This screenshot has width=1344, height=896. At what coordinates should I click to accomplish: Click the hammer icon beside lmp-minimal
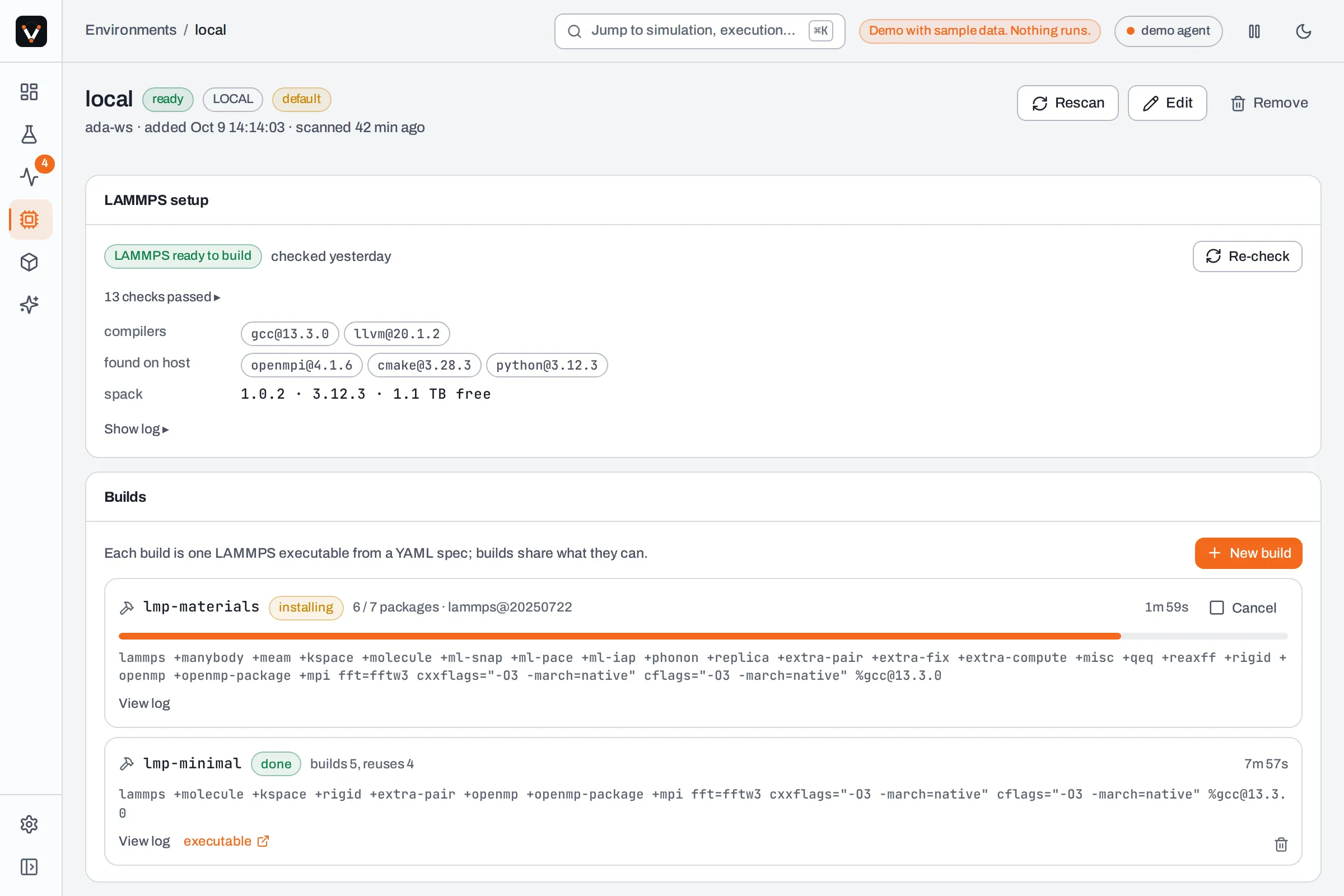click(127, 763)
